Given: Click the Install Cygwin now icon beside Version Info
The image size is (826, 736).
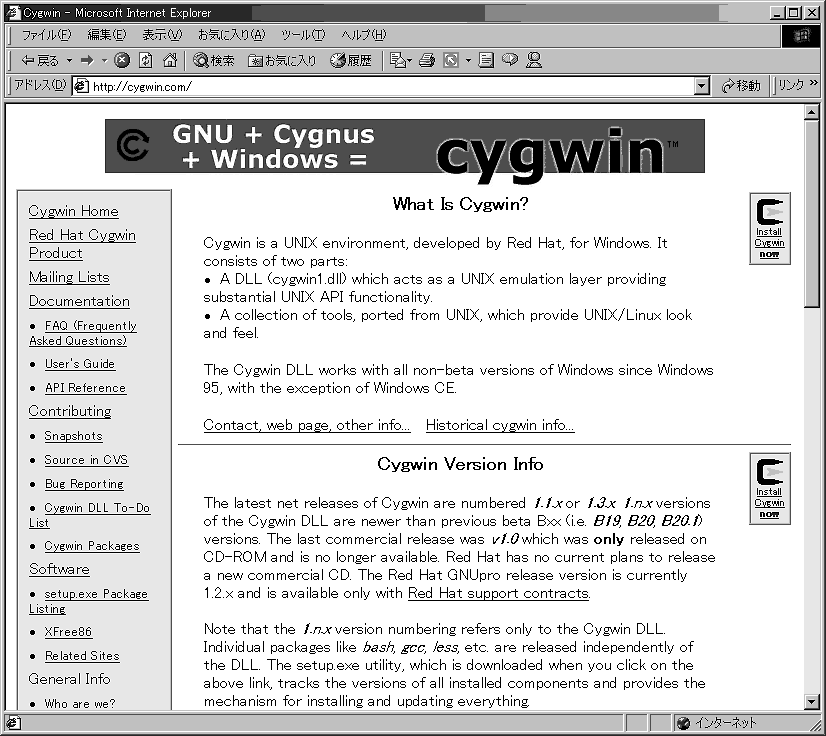Looking at the screenshot, I should click(x=770, y=488).
